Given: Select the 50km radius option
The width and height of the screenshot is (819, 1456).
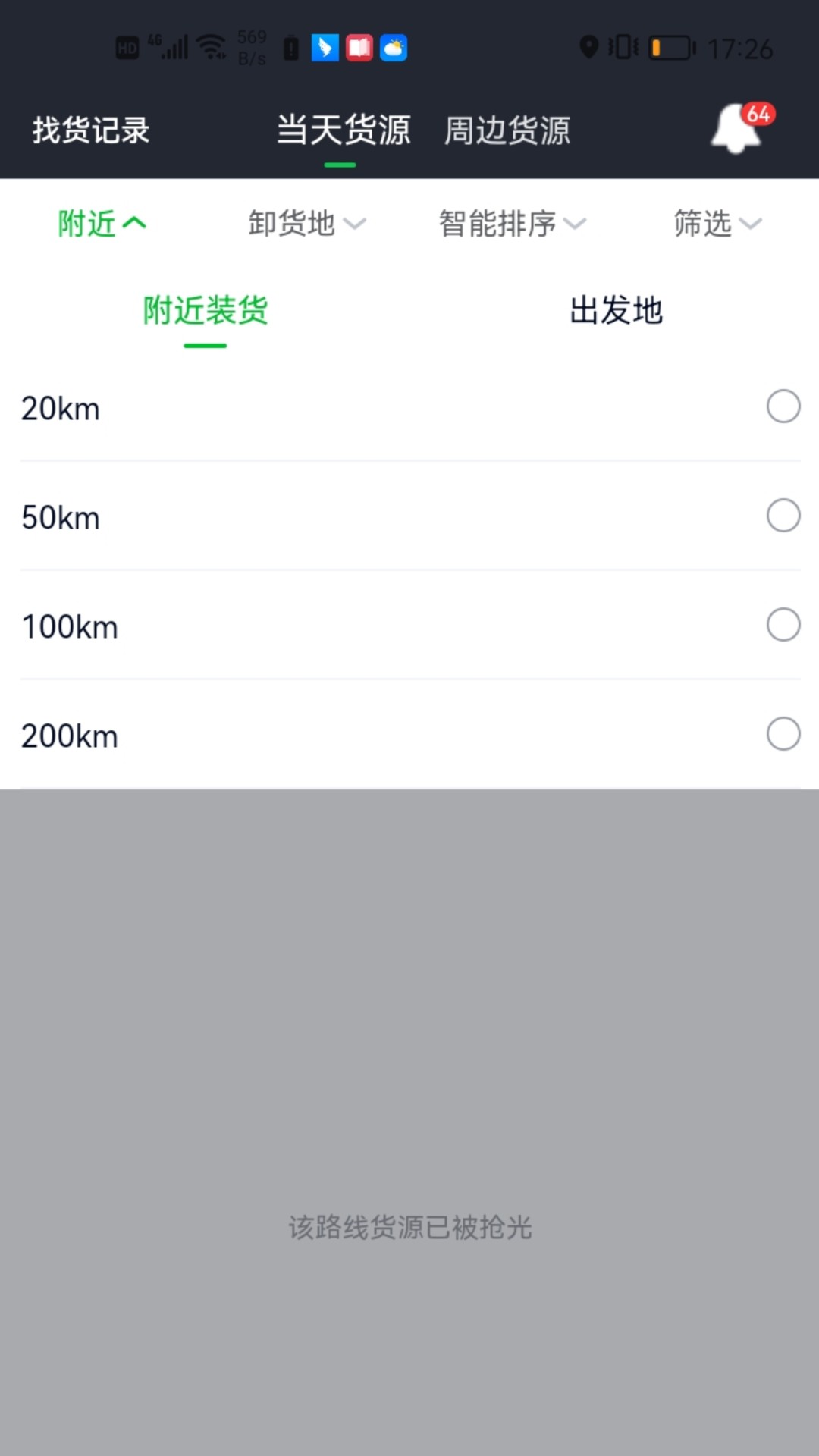Looking at the screenshot, I should tap(783, 516).
